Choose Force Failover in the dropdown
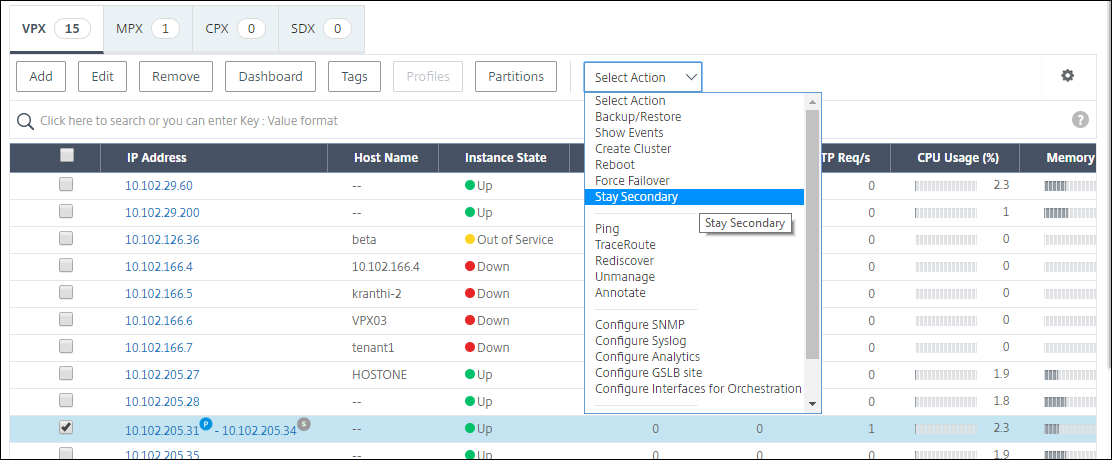The height and width of the screenshot is (460, 1112). [632, 181]
